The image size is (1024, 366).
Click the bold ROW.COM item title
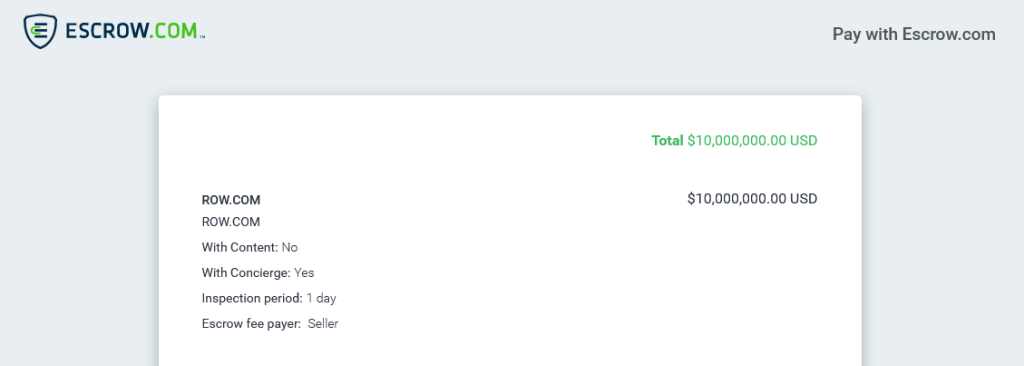pos(231,200)
